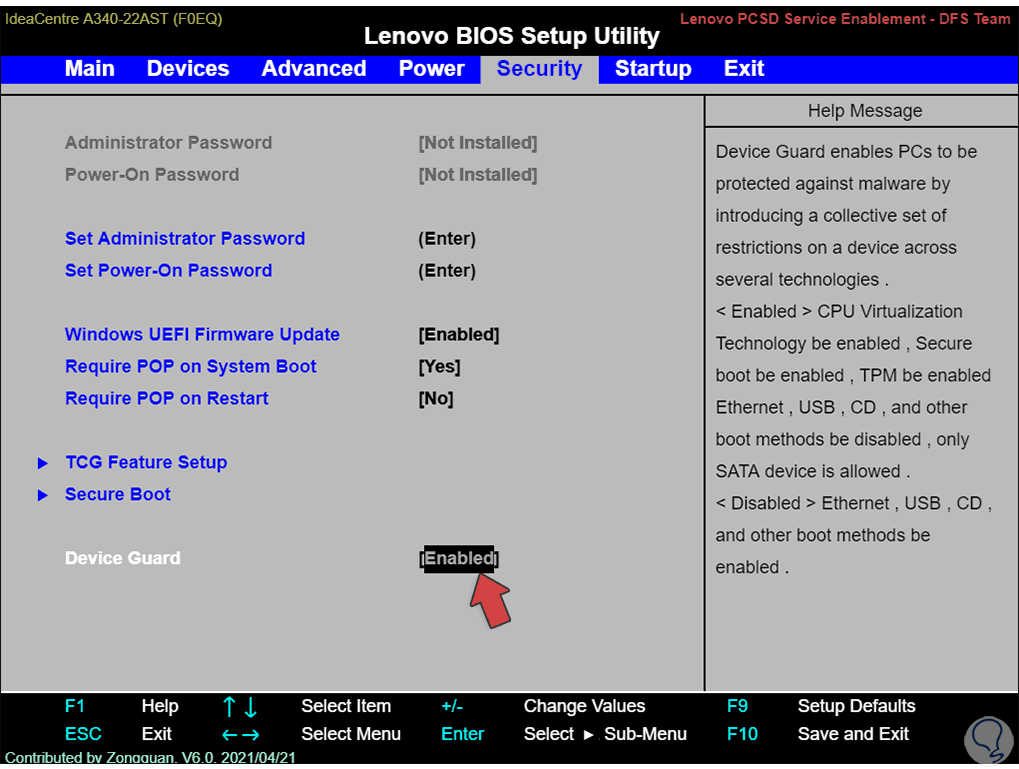This screenshot has width=1019, height=769.
Task: Click Save and Exit in footer
Action: (853, 734)
